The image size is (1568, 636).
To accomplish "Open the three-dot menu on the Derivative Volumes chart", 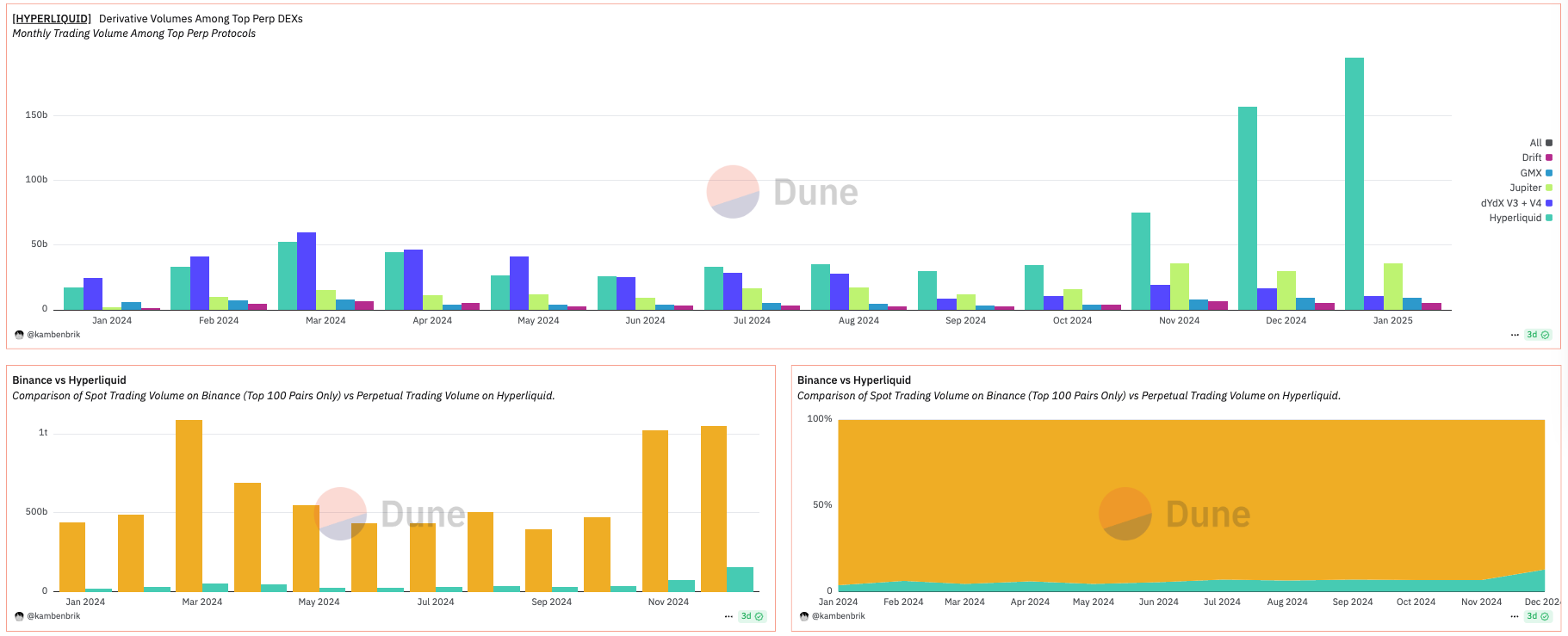I will (x=1515, y=335).
